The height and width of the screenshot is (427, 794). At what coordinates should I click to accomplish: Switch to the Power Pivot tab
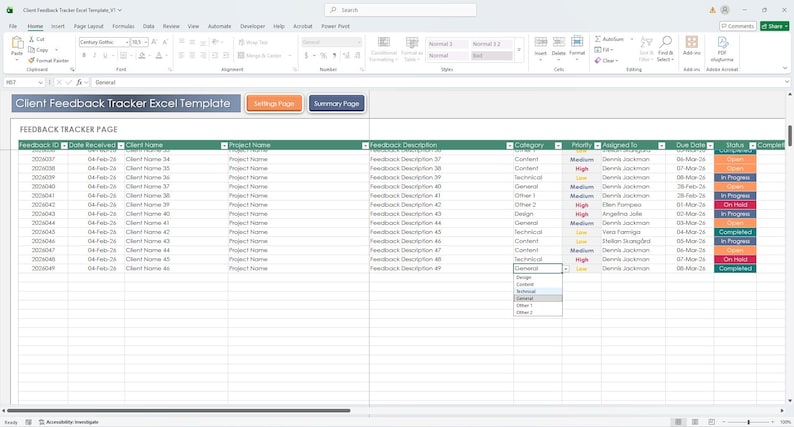click(x=335, y=26)
